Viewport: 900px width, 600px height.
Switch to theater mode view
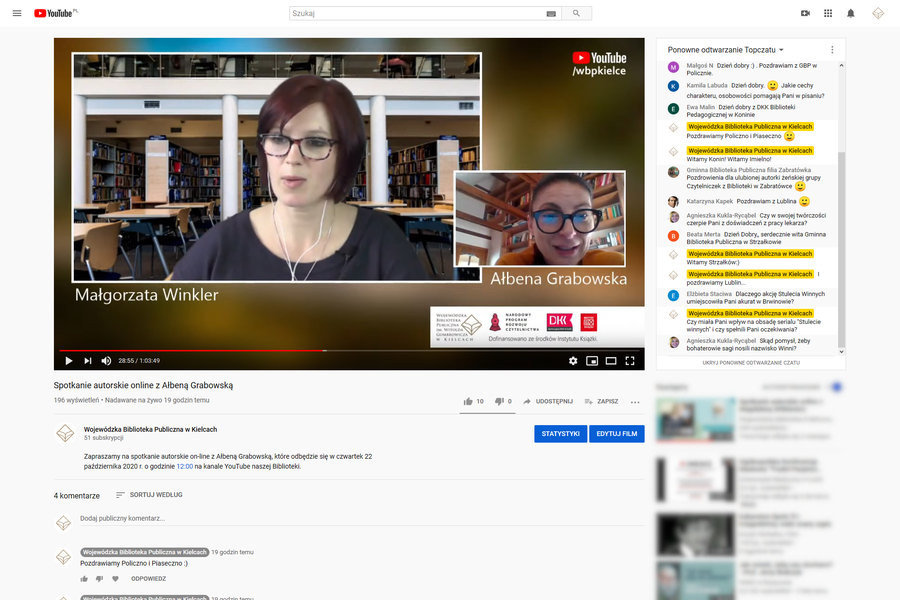click(x=611, y=361)
